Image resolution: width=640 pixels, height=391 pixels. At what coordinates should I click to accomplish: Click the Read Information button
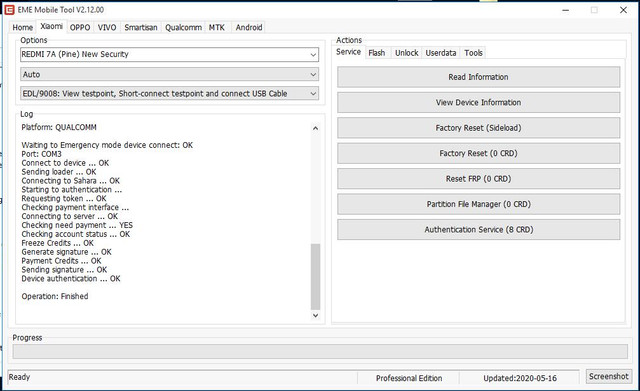point(478,77)
